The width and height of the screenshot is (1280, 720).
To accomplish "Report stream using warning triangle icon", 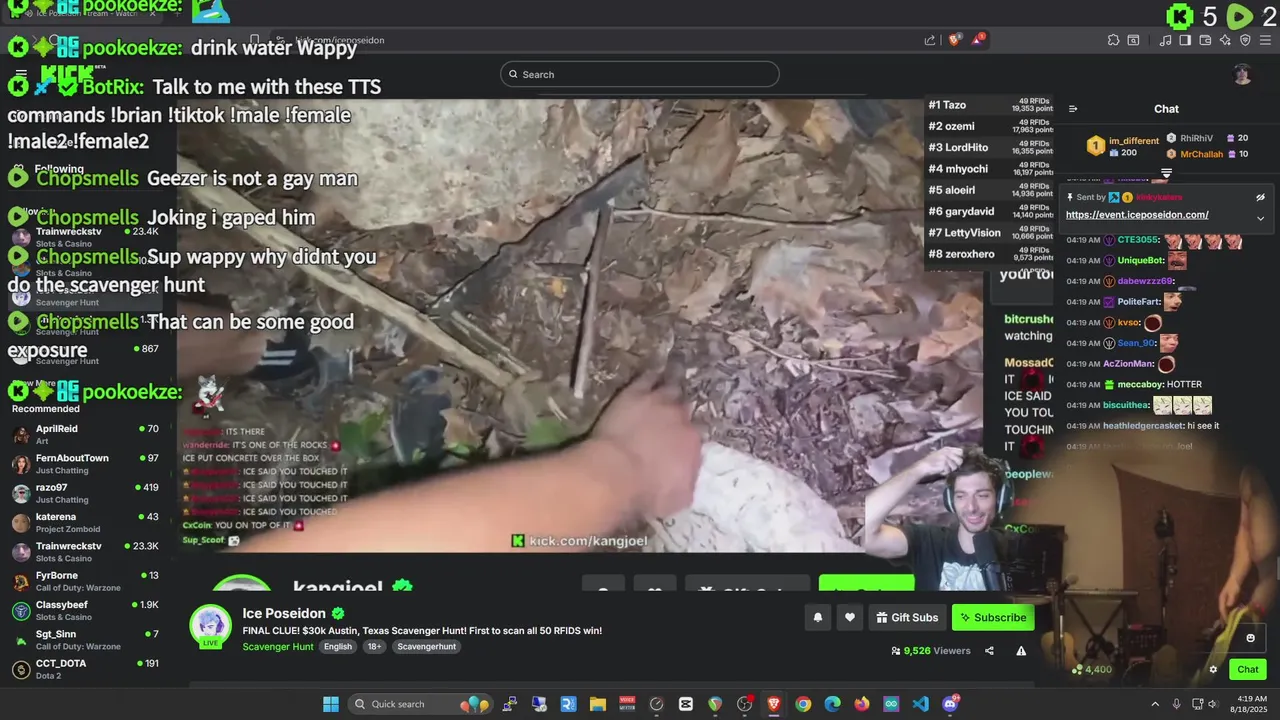I will 1021,651.
